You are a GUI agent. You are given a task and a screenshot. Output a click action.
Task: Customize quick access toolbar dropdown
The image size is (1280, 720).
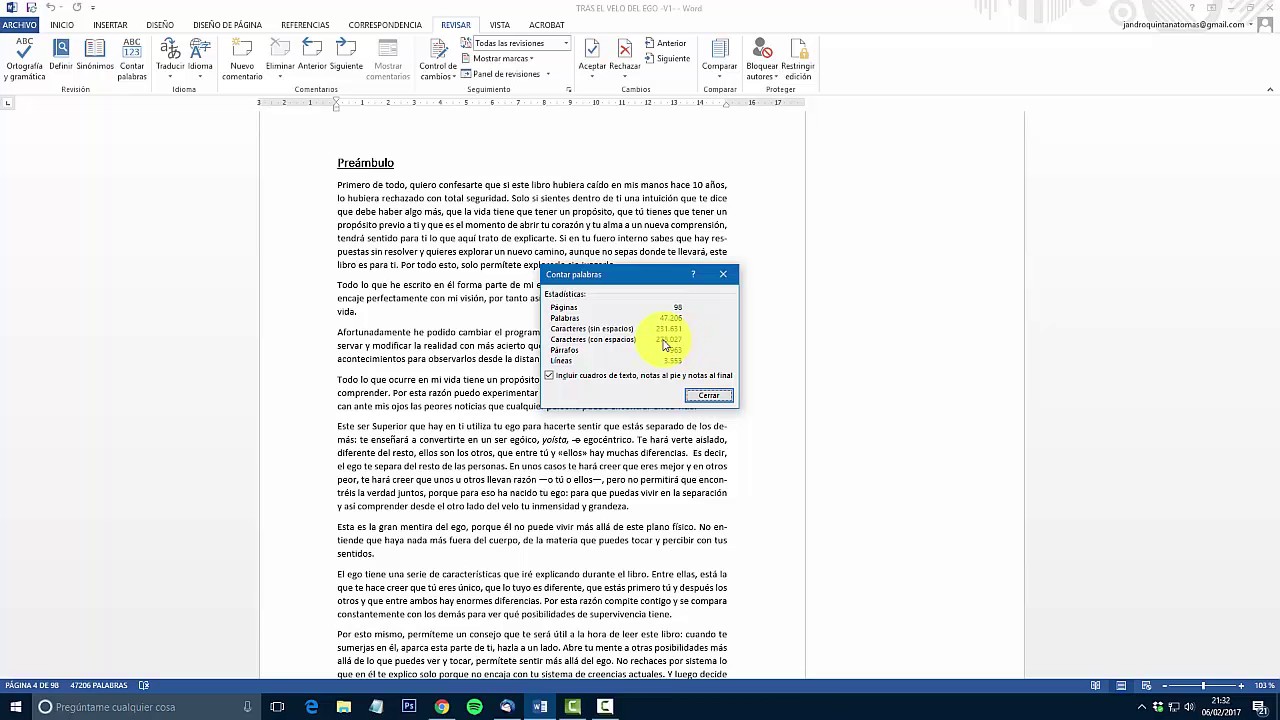point(93,7)
